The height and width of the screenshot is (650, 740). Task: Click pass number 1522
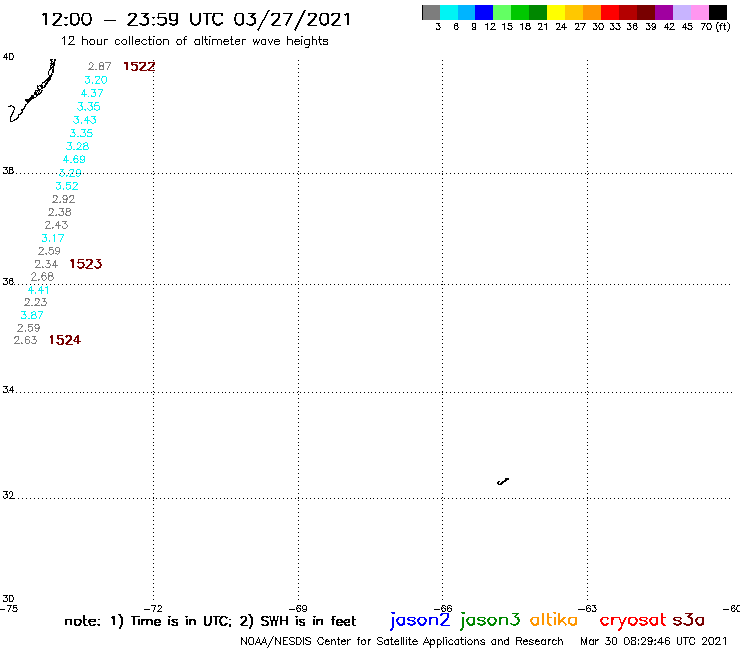[139, 67]
